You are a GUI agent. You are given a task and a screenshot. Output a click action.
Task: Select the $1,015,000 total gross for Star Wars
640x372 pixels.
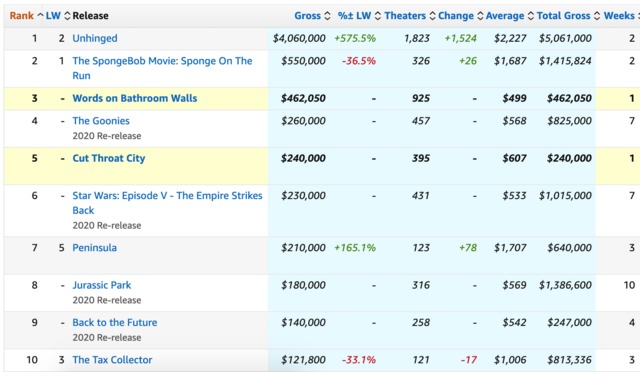tap(565, 196)
